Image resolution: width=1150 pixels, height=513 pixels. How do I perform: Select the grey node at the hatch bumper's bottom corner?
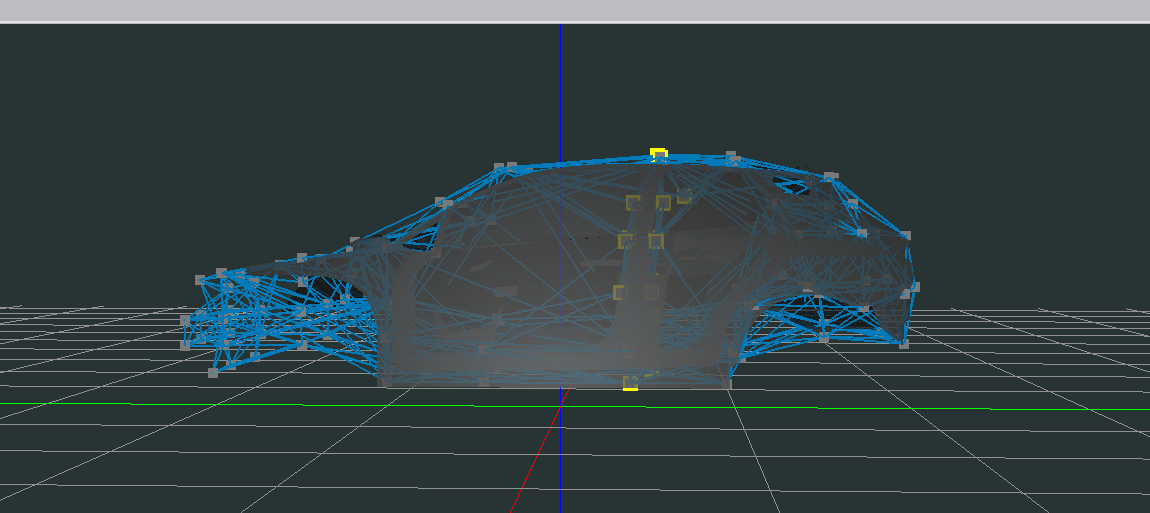click(904, 343)
